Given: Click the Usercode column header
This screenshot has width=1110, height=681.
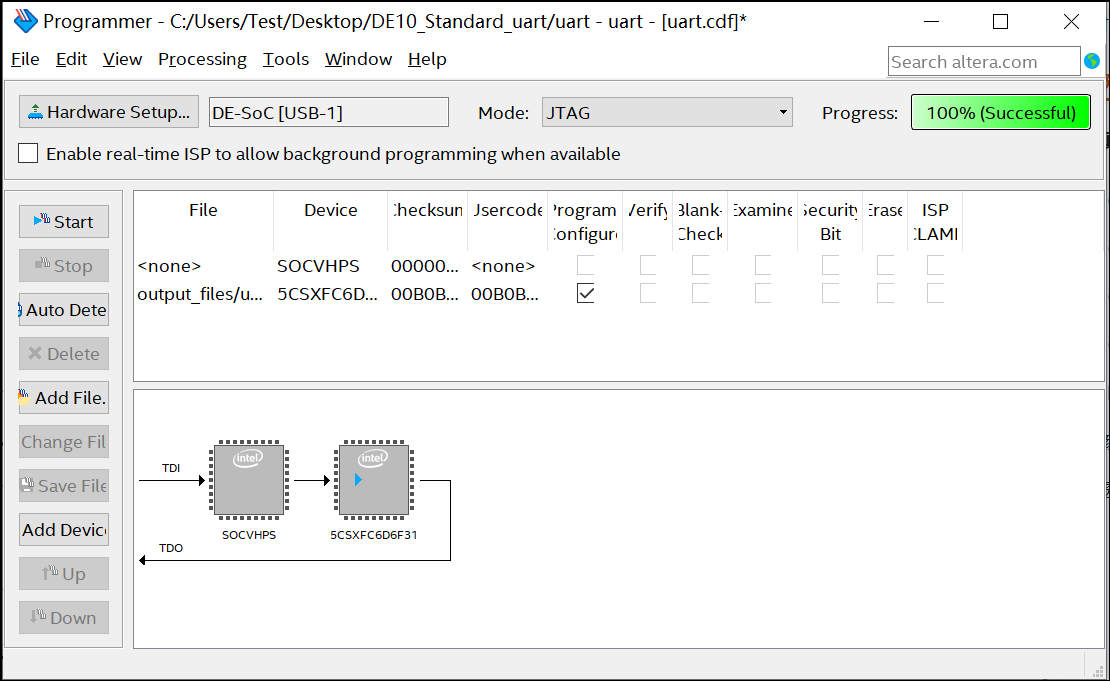Looking at the screenshot, I should [x=508, y=221].
